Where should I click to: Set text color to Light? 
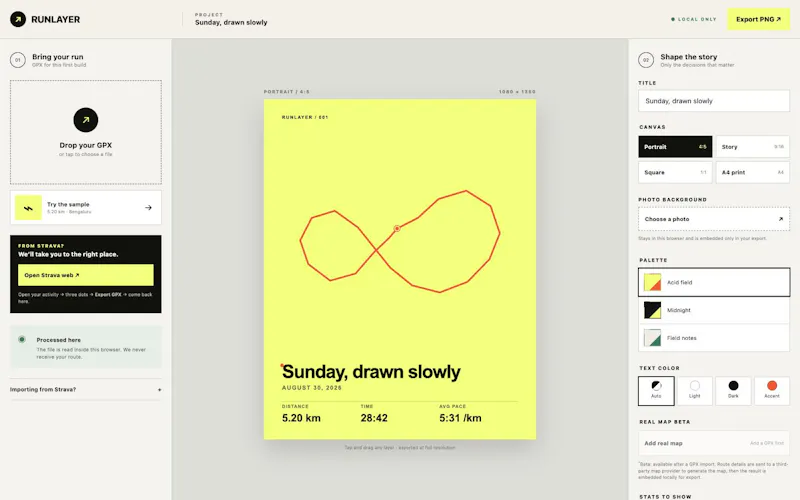(694, 391)
